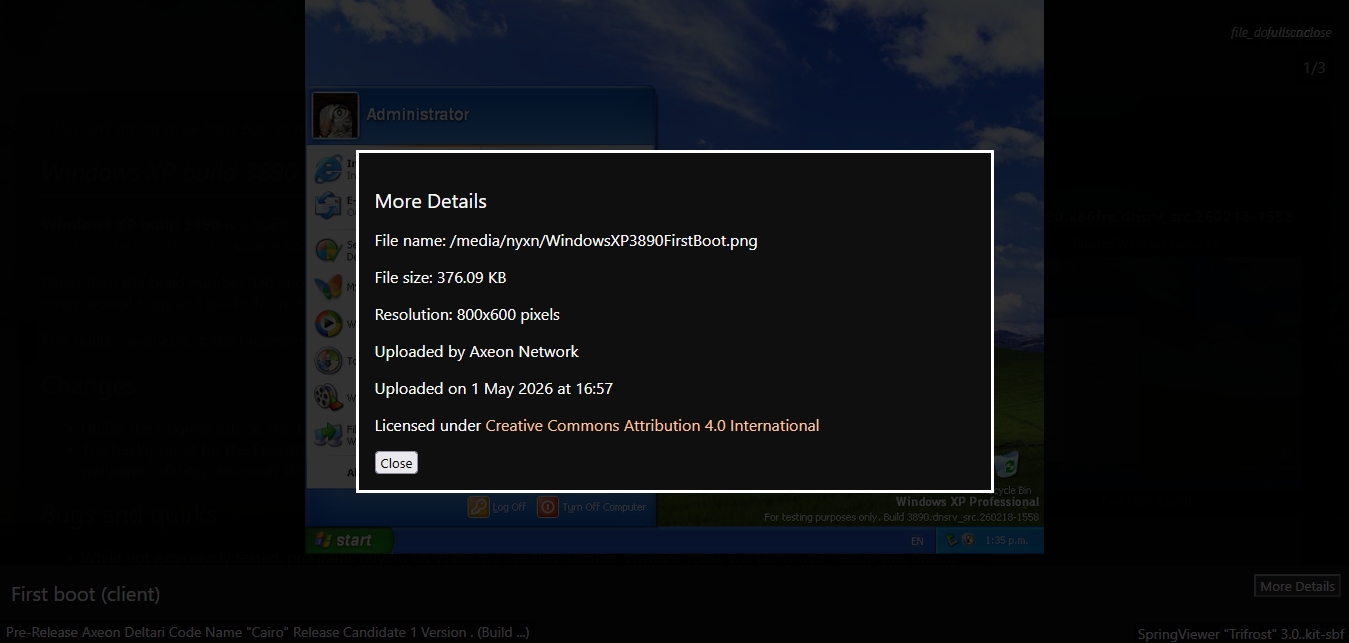
Task: Click the Administrator user picture in the screenshot
Action: click(x=335, y=115)
